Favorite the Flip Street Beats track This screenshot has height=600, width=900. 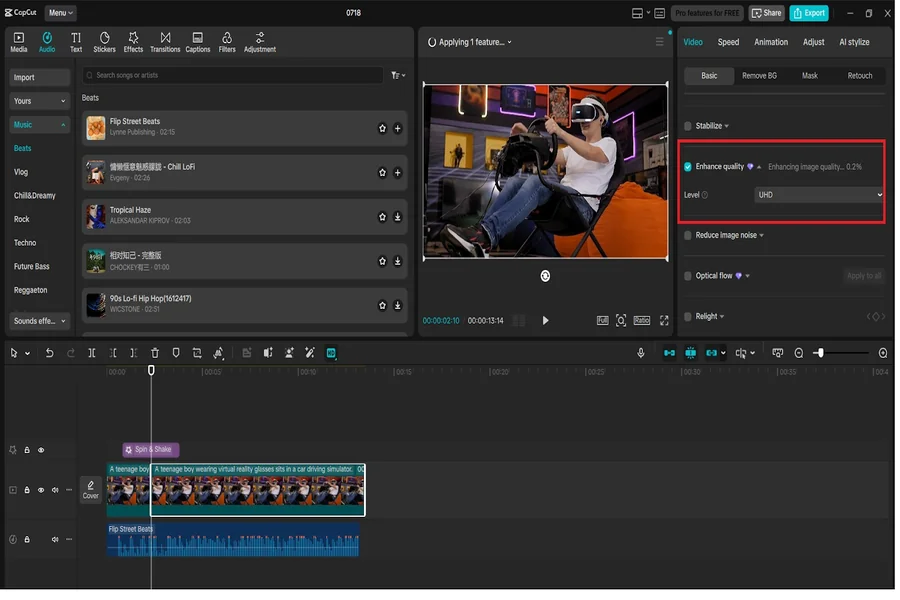point(382,129)
